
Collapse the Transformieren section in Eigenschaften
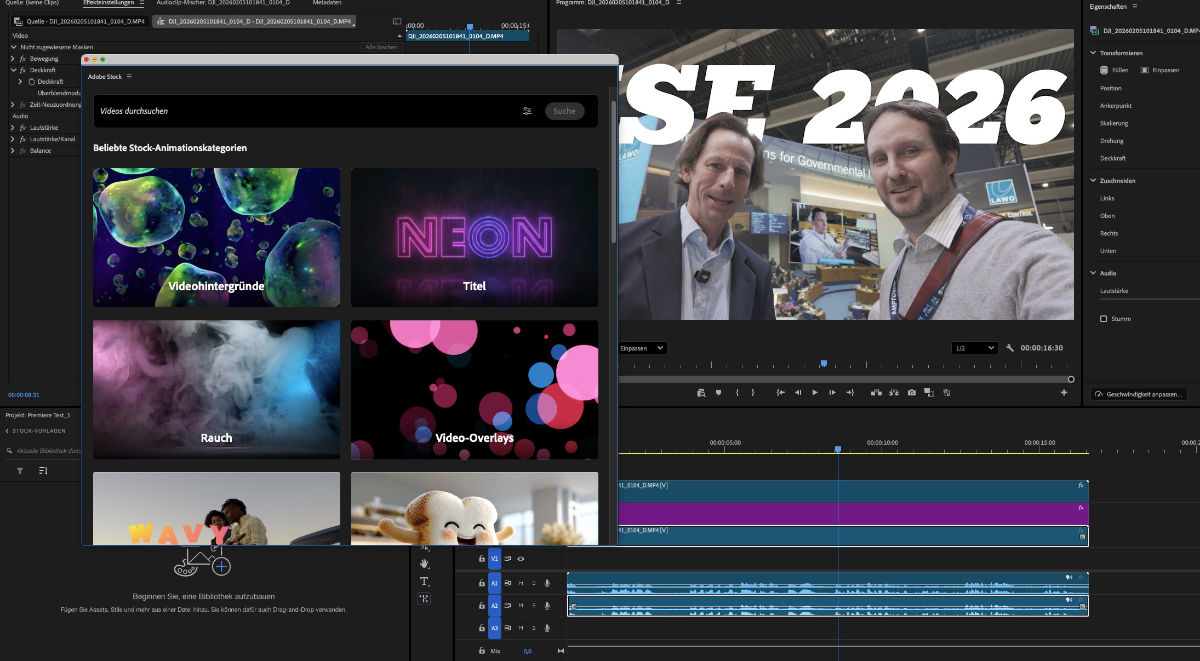point(1093,52)
